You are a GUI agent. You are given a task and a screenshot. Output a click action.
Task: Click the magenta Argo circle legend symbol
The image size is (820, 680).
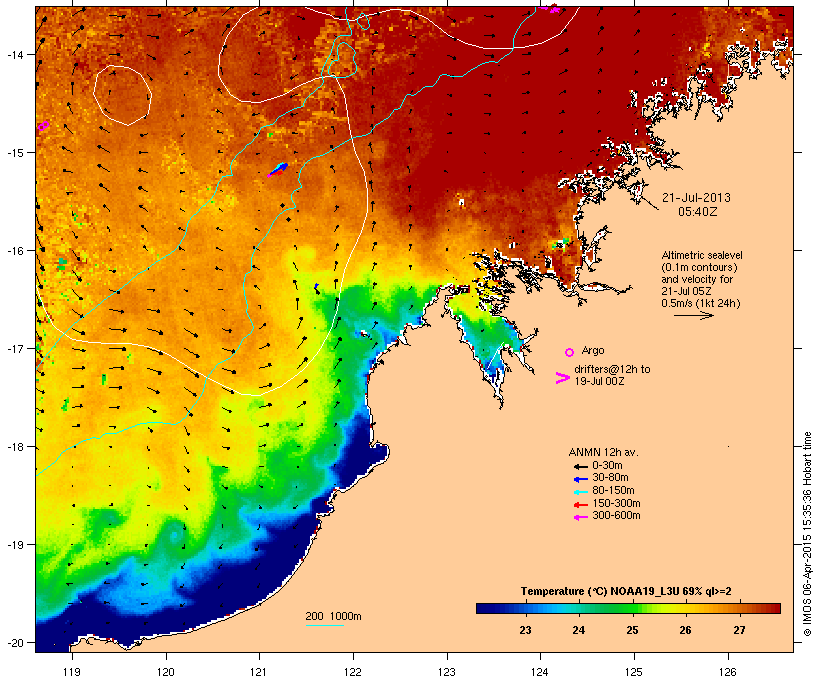(x=570, y=352)
